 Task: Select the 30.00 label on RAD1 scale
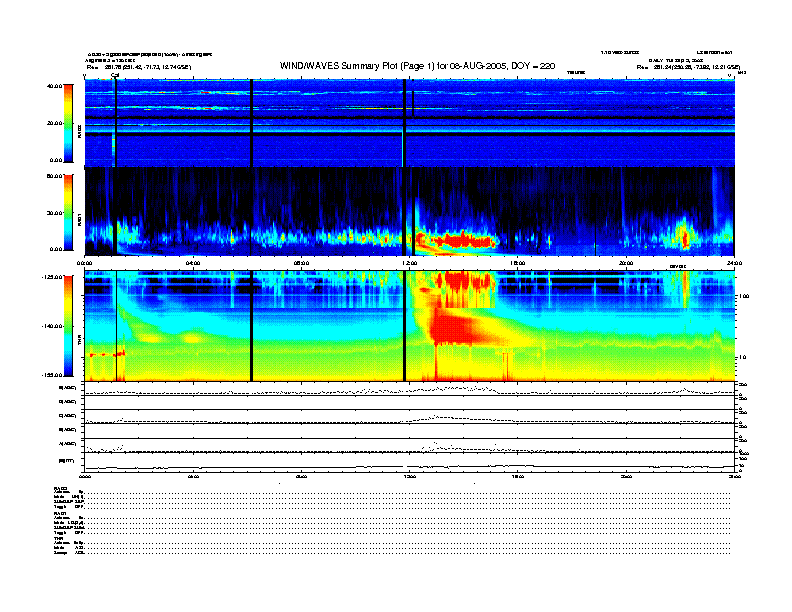55,213
